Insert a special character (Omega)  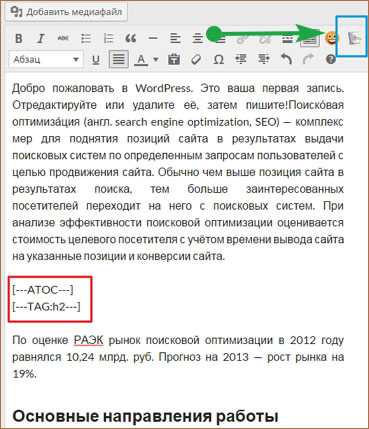click(x=218, y=60)
